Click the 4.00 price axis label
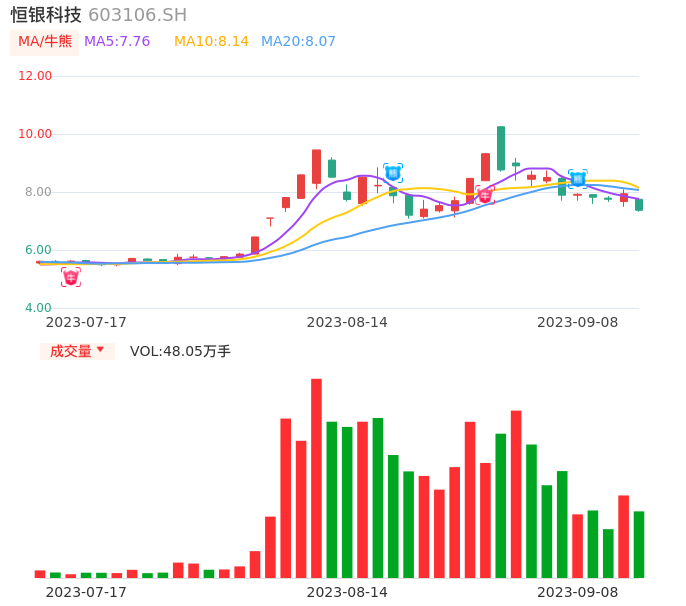The width and height of the screenshot is (686, 606). coord(38,308)
